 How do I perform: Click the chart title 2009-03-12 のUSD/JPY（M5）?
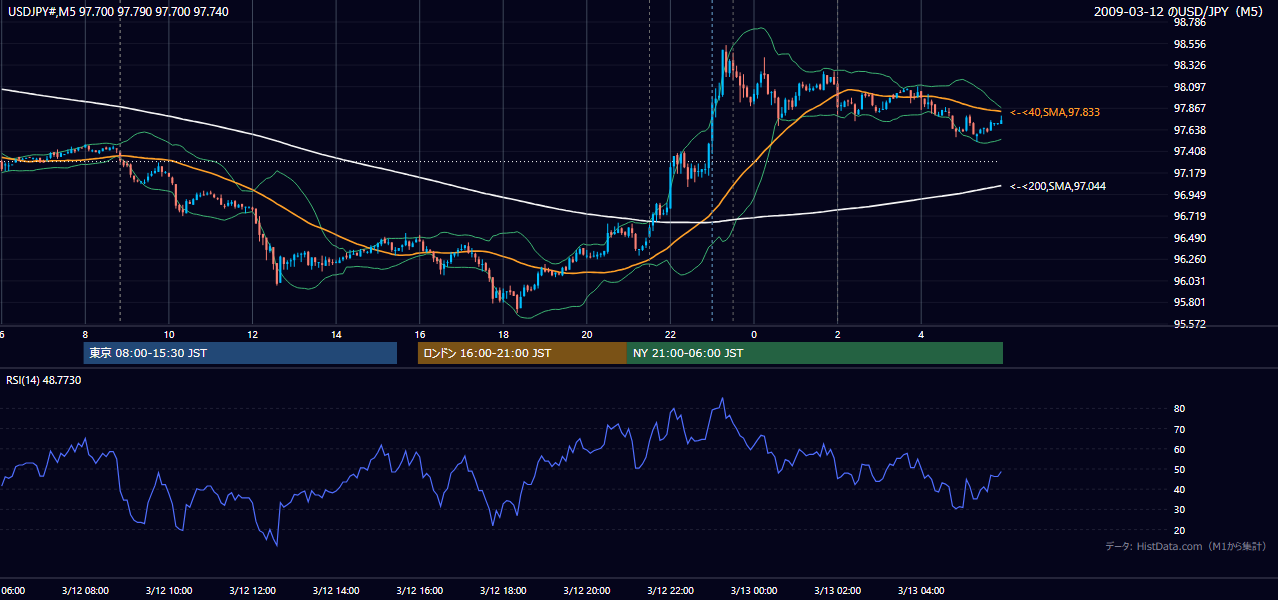(1180, 11)
